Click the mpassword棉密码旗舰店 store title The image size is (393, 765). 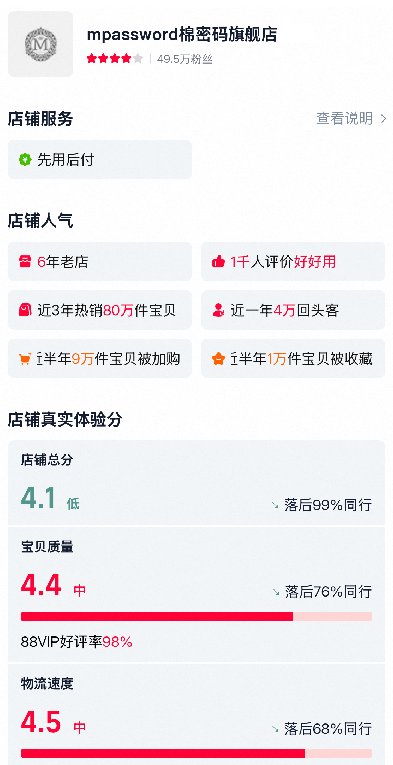click(182, 35)
